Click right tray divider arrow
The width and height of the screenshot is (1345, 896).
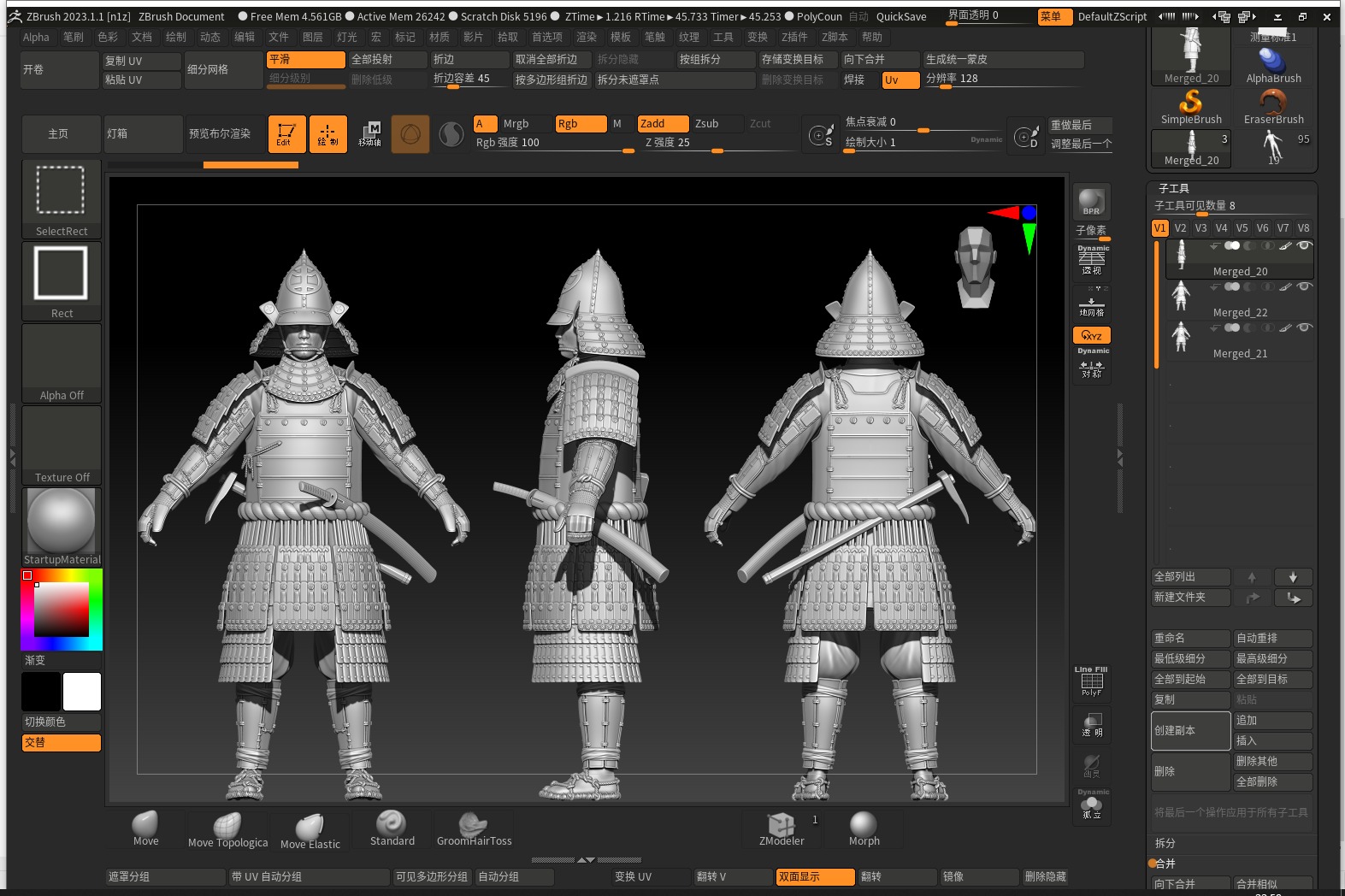(x=1120, y=457)
